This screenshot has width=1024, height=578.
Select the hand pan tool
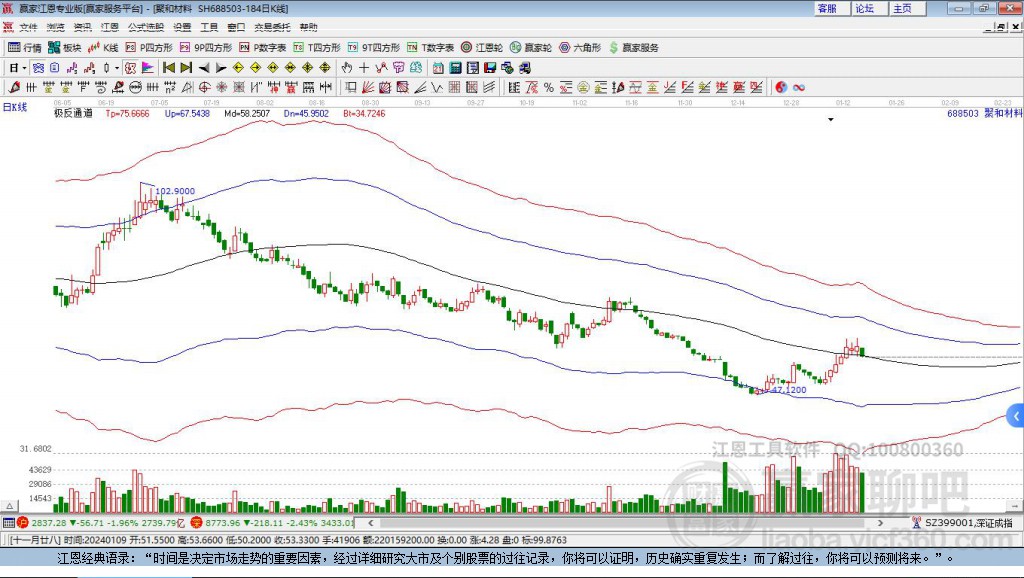[x=347, y=68]
